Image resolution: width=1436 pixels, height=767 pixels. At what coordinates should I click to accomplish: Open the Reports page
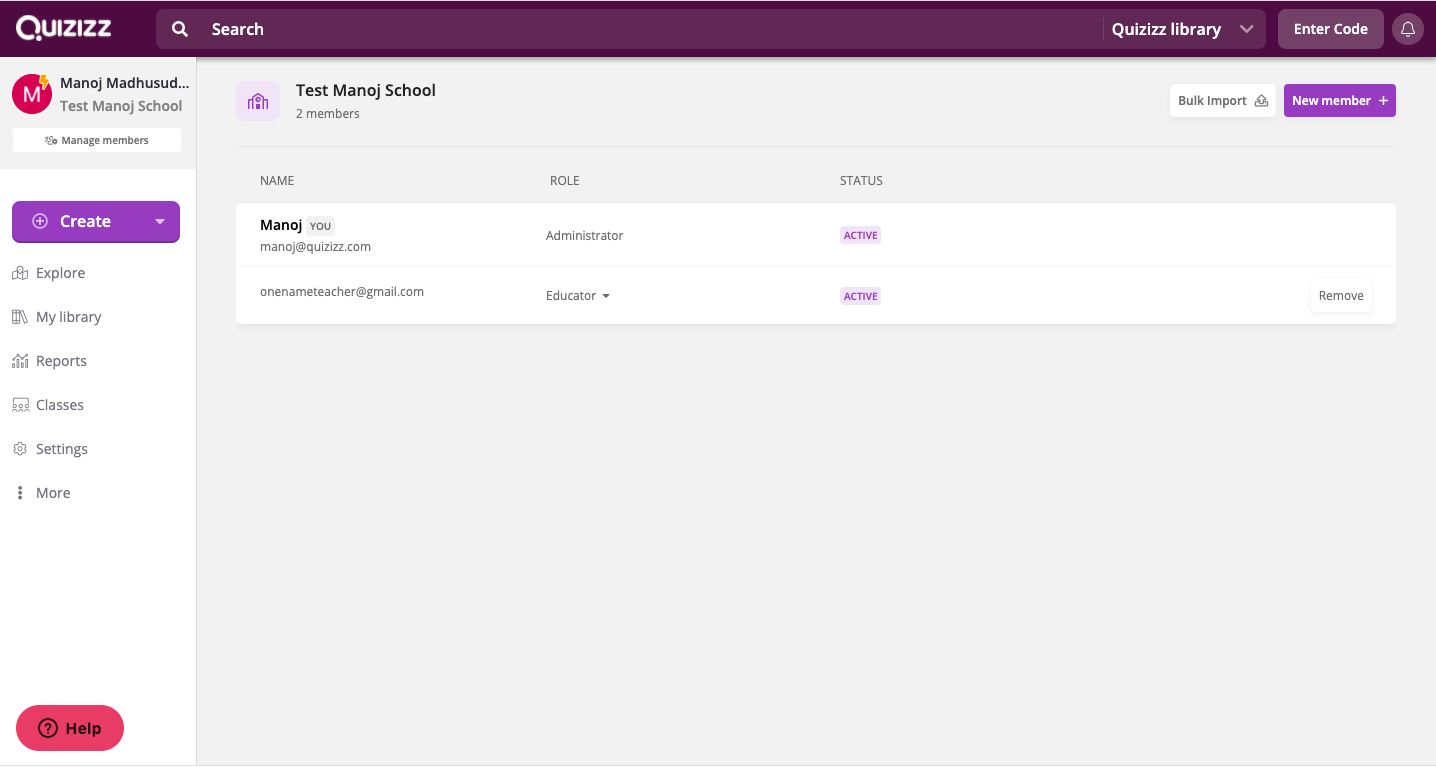pos(61,361)
